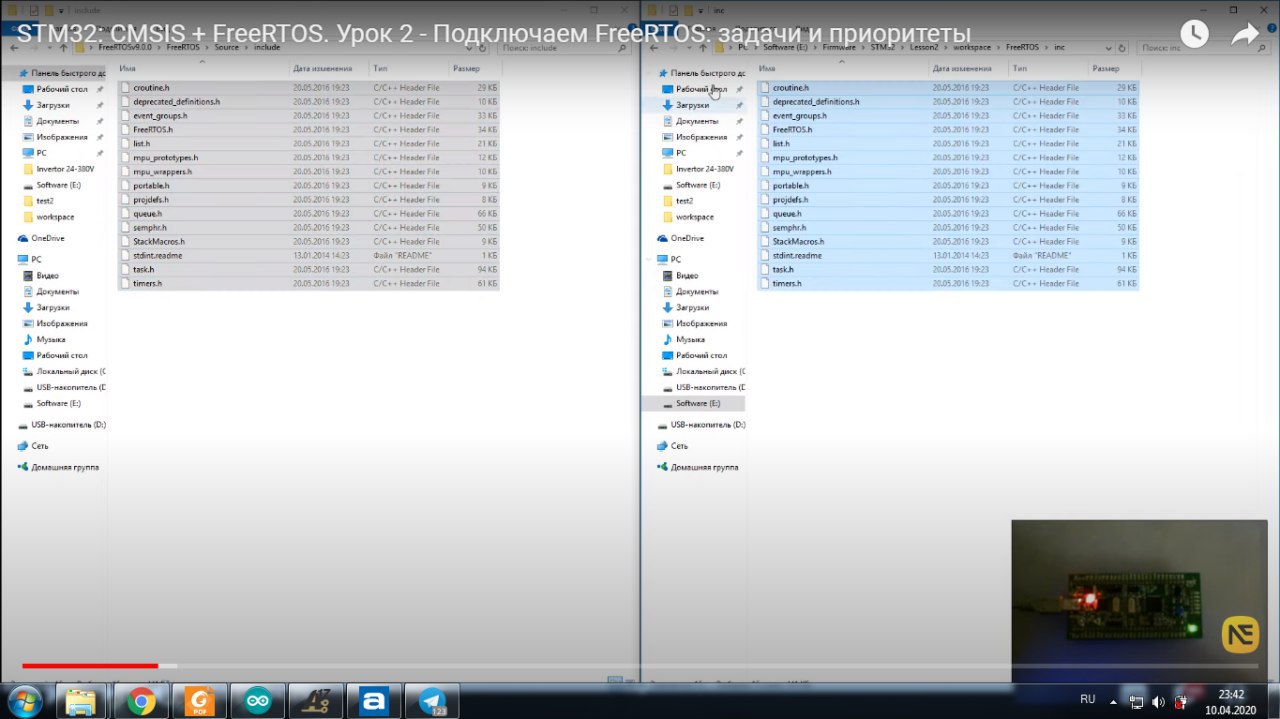Select Видео in the include window sidebar
Image resolution: width=1280 pixels, height=719 pixels.
(x=48, y=275)
